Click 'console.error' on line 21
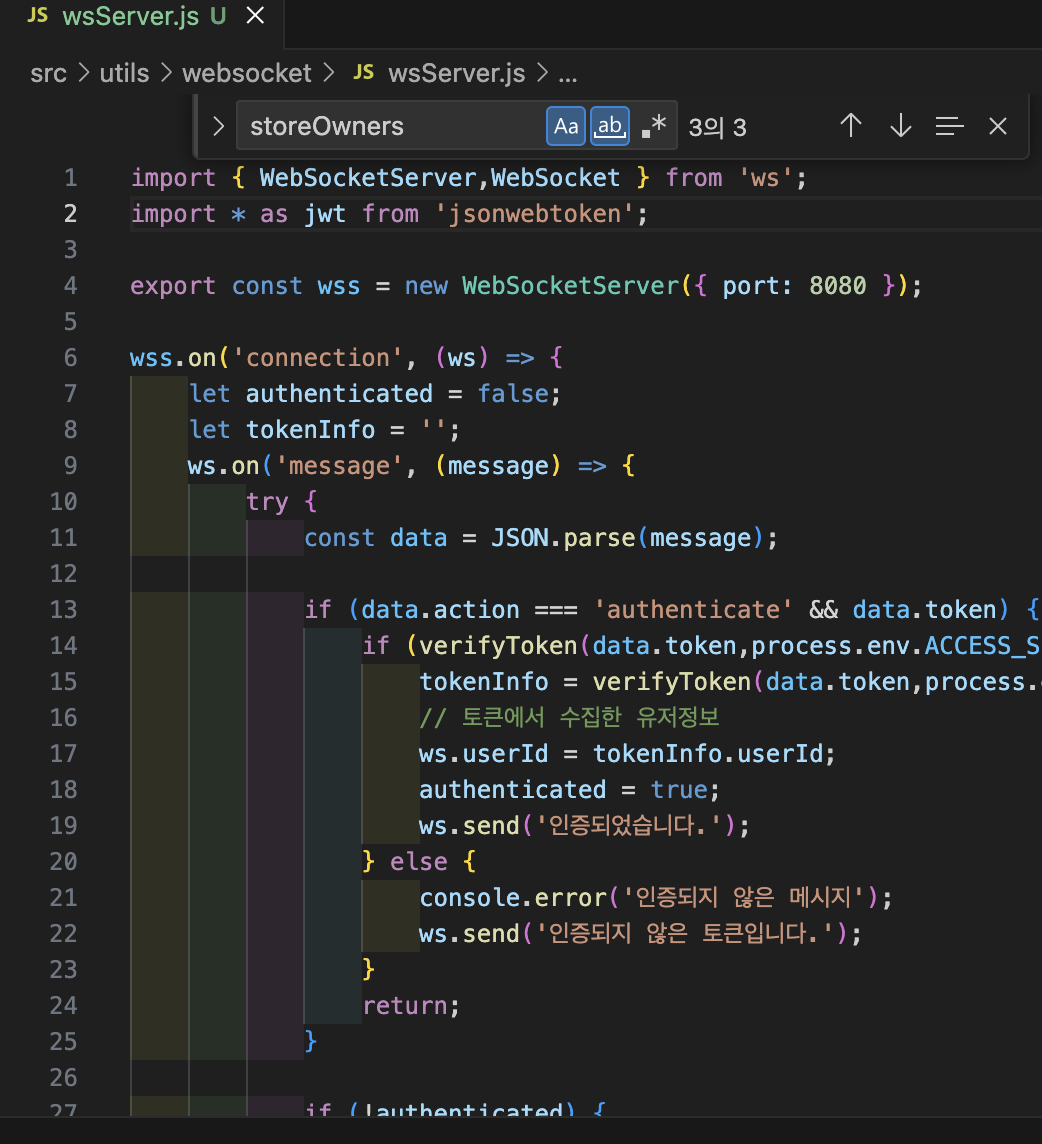The height and width of the screenshot is (1144, 1042). (x=512, y=897)
